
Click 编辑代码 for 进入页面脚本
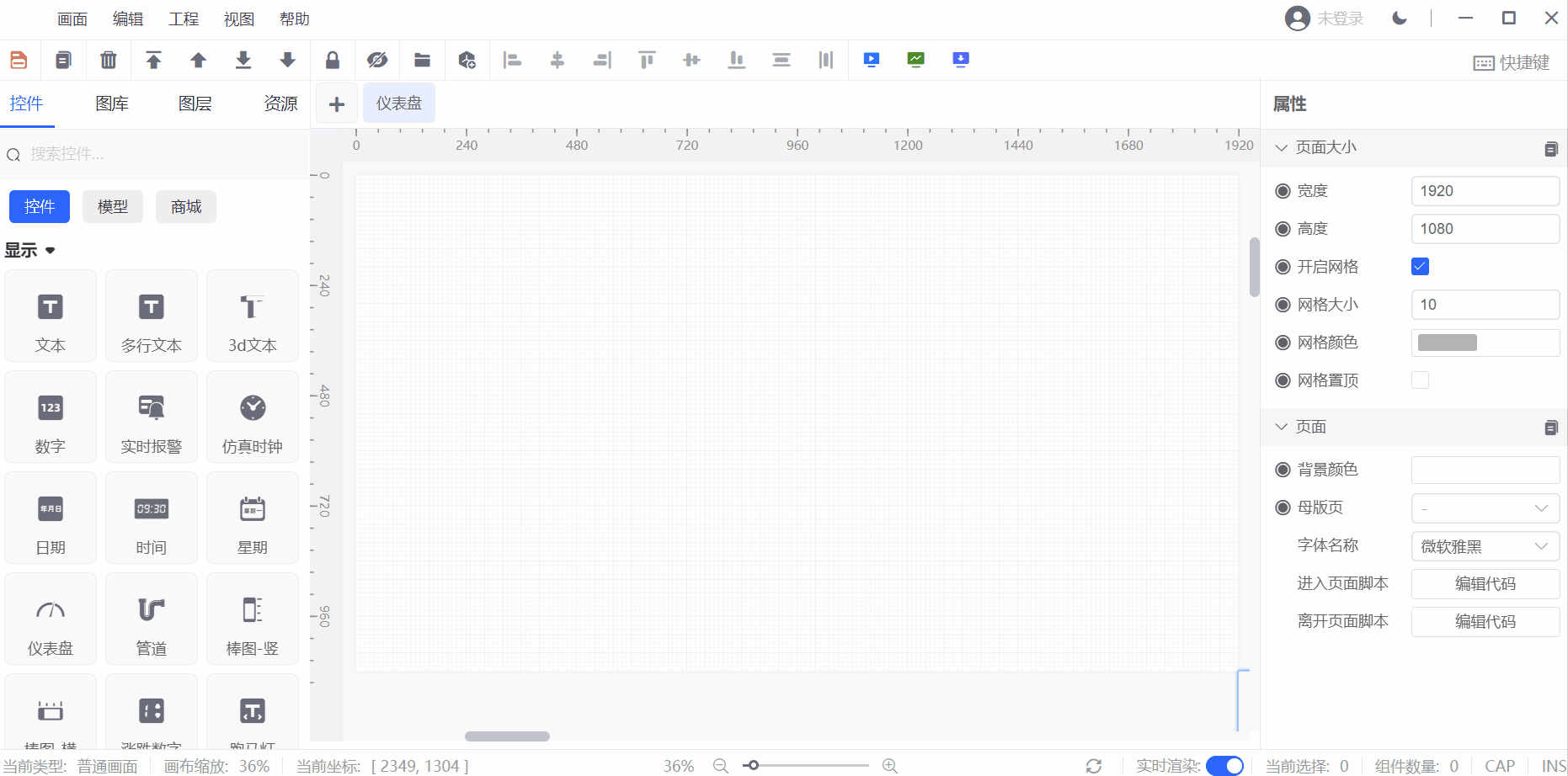click(1485, 583)
